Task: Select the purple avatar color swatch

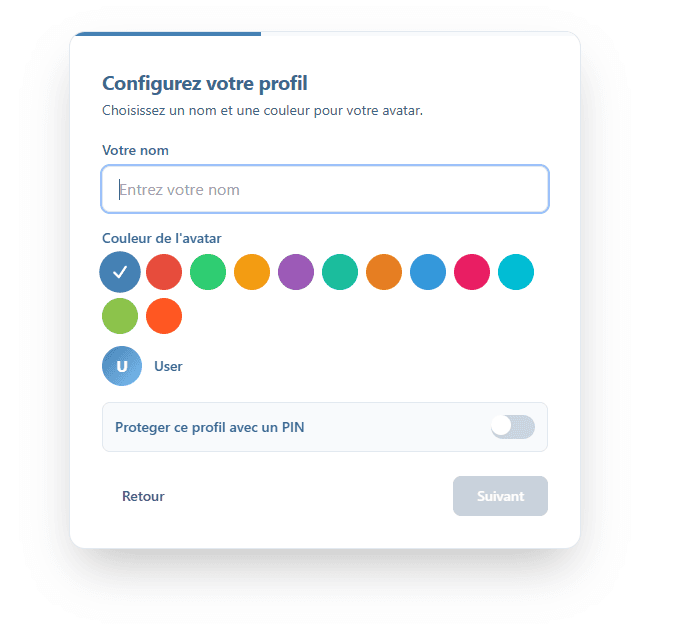Action: pyautogui.click(x=296, y=272)
